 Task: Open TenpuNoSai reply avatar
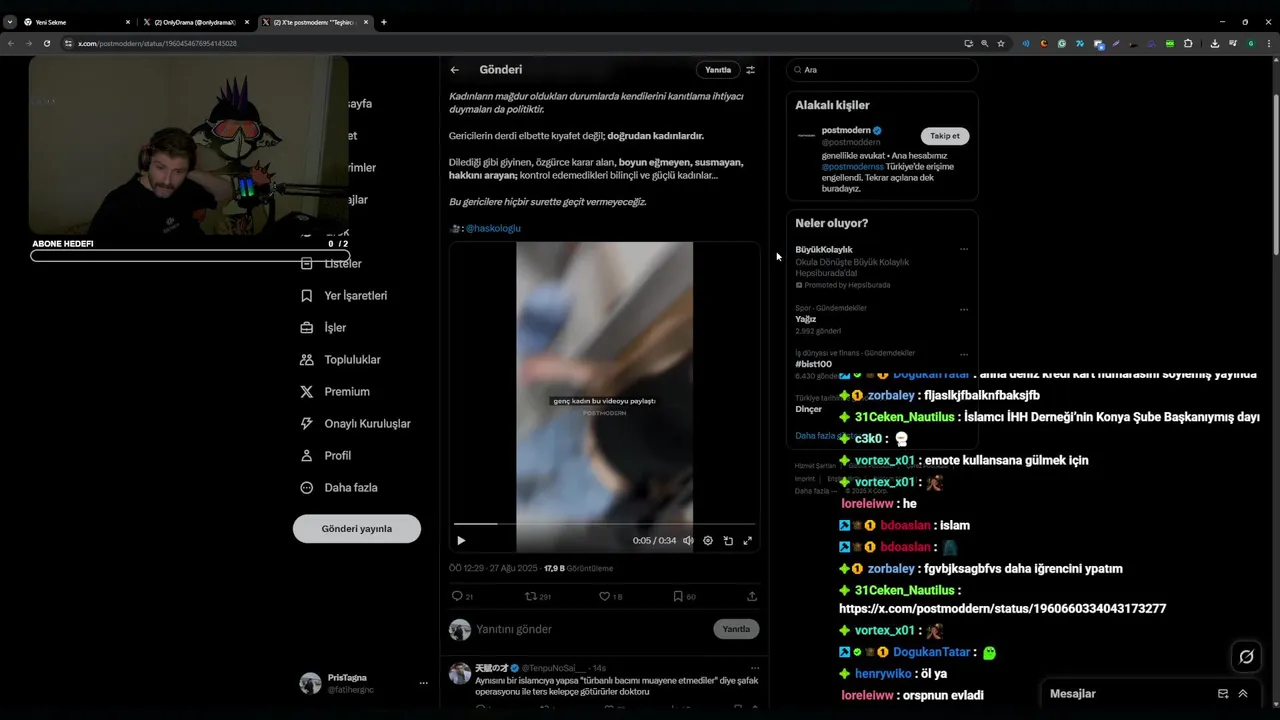point(460,673)
